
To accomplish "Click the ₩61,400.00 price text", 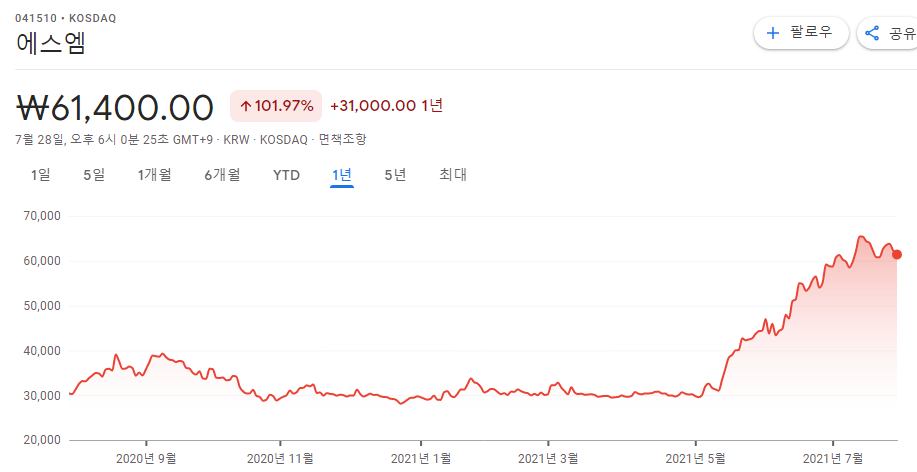I will [x=115, y=108].
